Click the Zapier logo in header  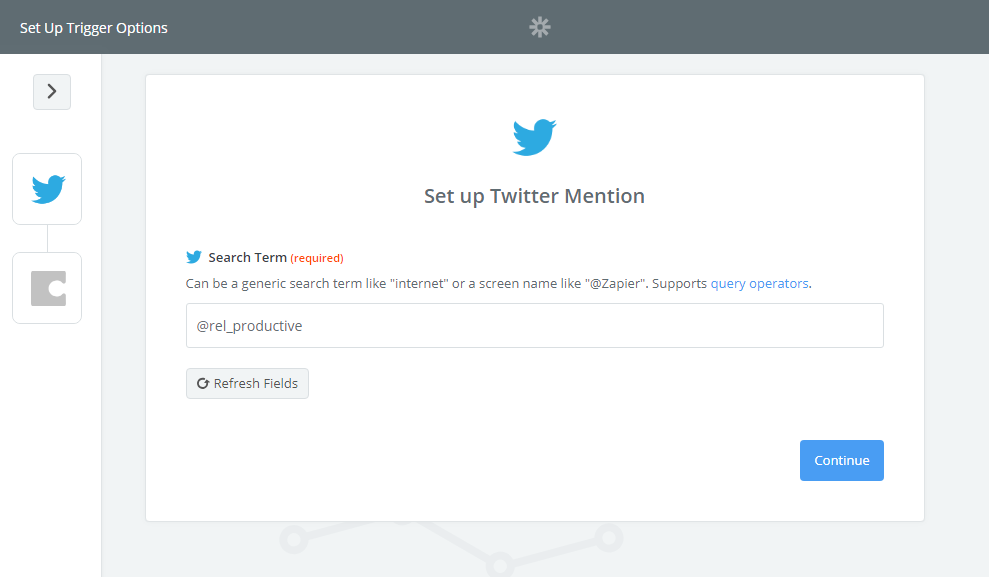(x=540, y=27)
